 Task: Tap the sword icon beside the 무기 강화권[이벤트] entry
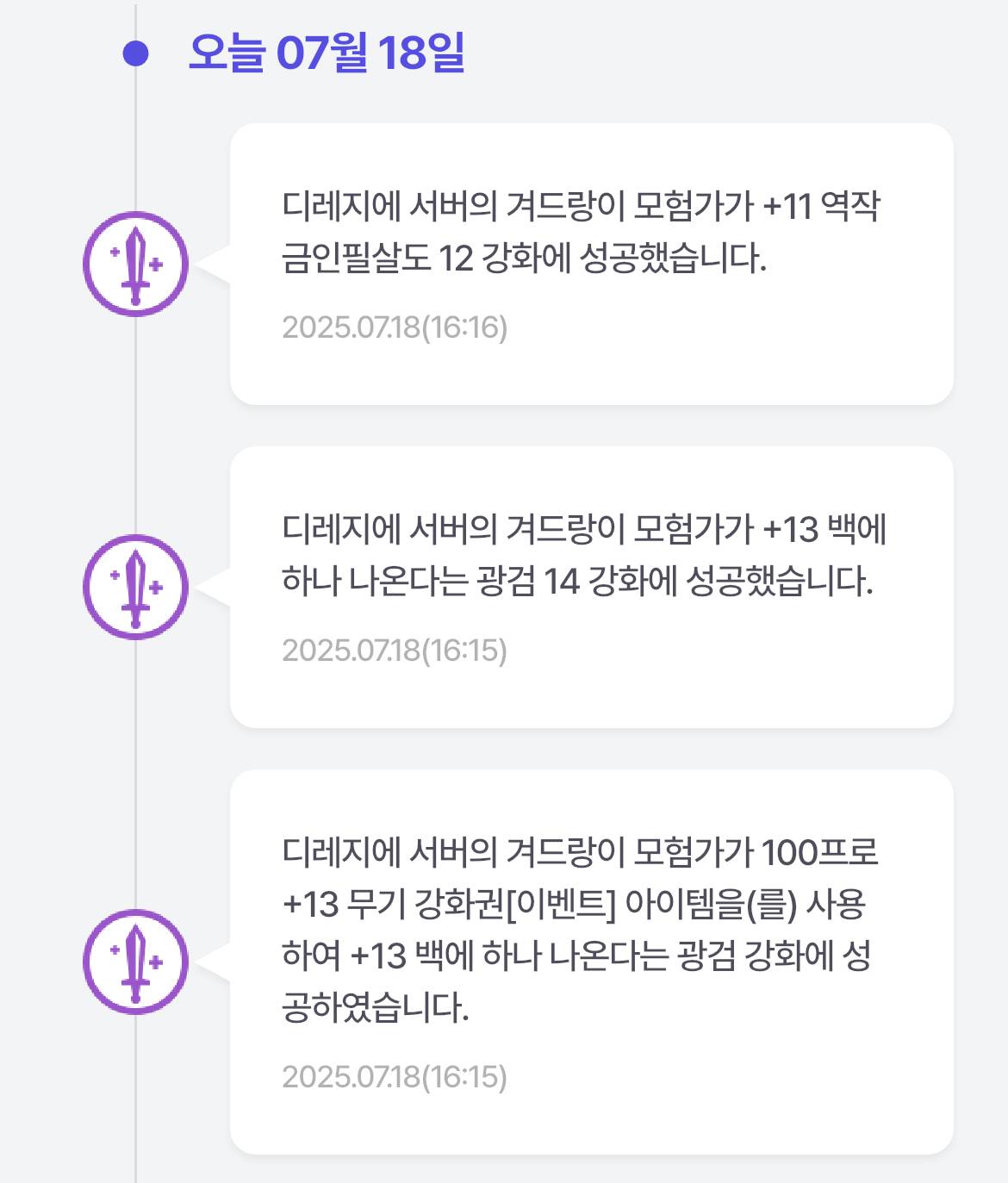135,962
